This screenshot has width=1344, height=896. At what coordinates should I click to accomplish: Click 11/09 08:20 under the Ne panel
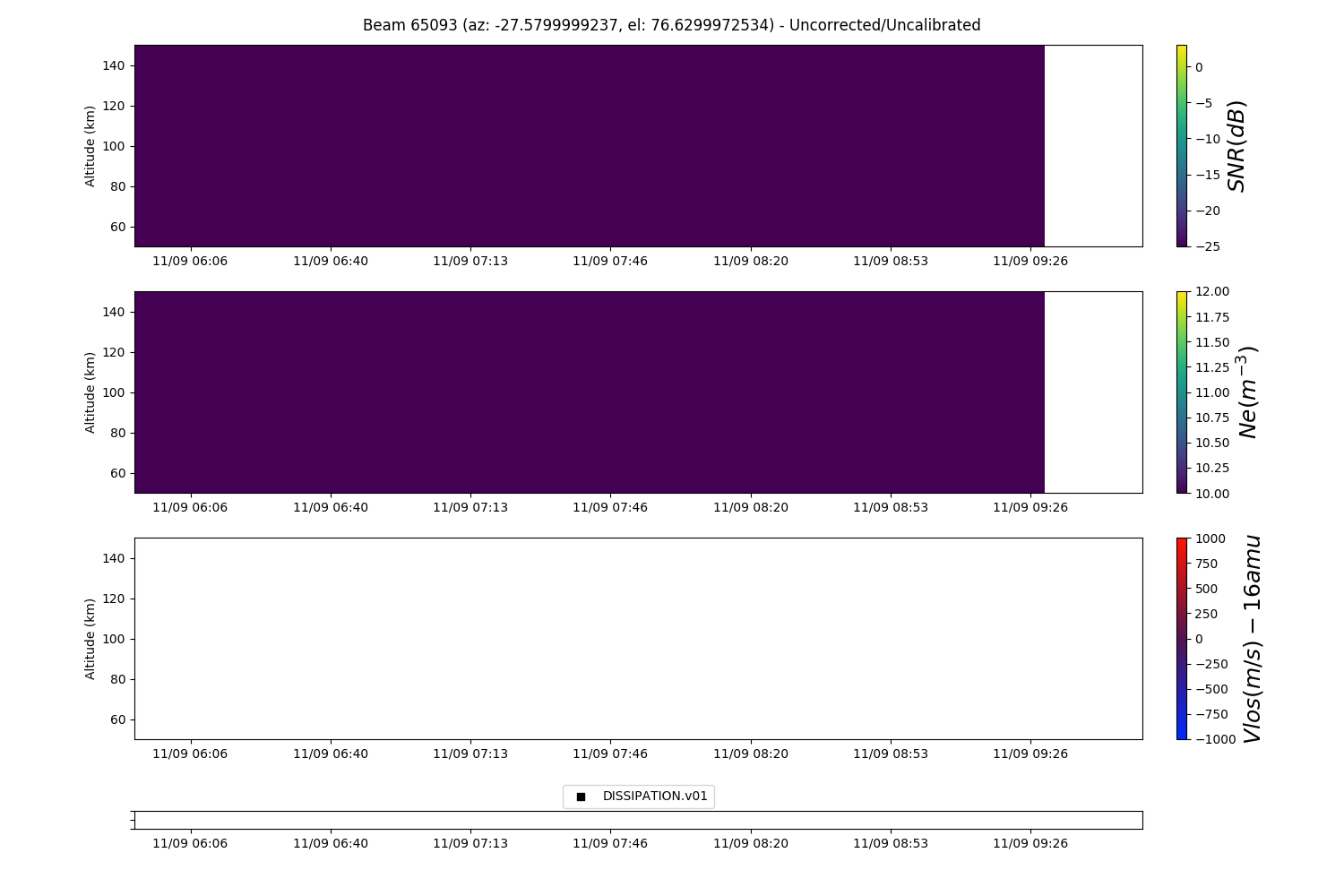751,507
